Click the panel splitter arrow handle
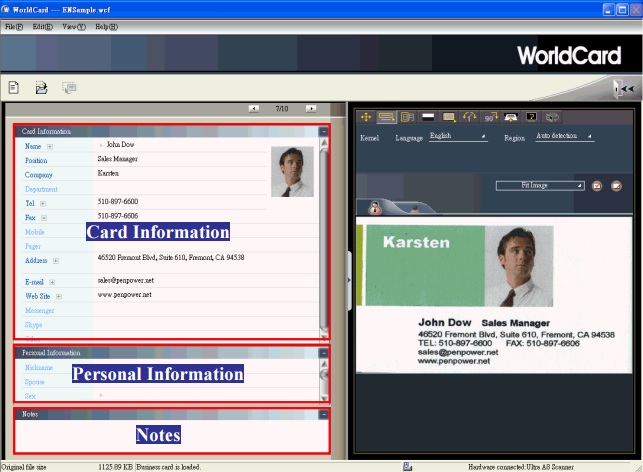 349,280
